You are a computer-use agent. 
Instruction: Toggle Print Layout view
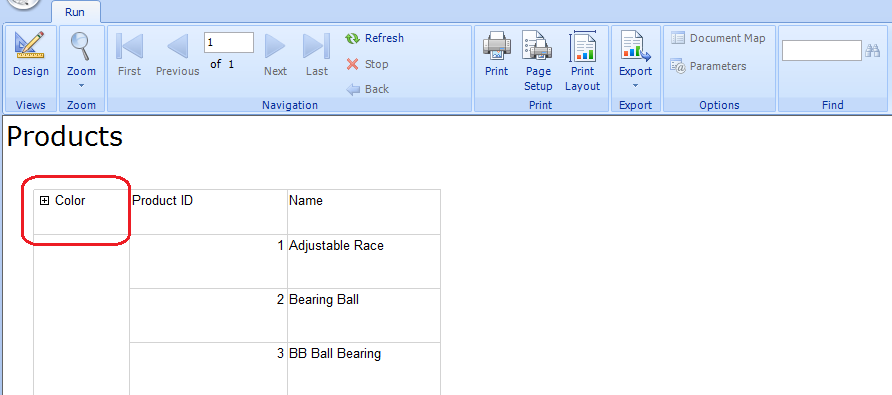583,61
